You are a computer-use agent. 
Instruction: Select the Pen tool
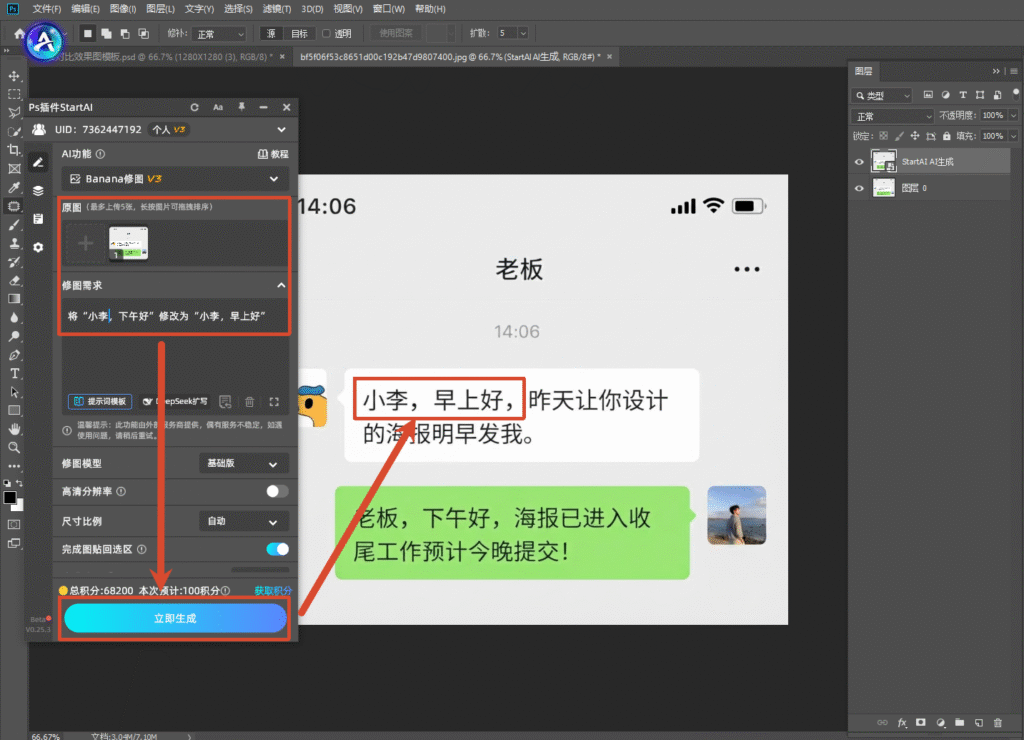[14, 355]
